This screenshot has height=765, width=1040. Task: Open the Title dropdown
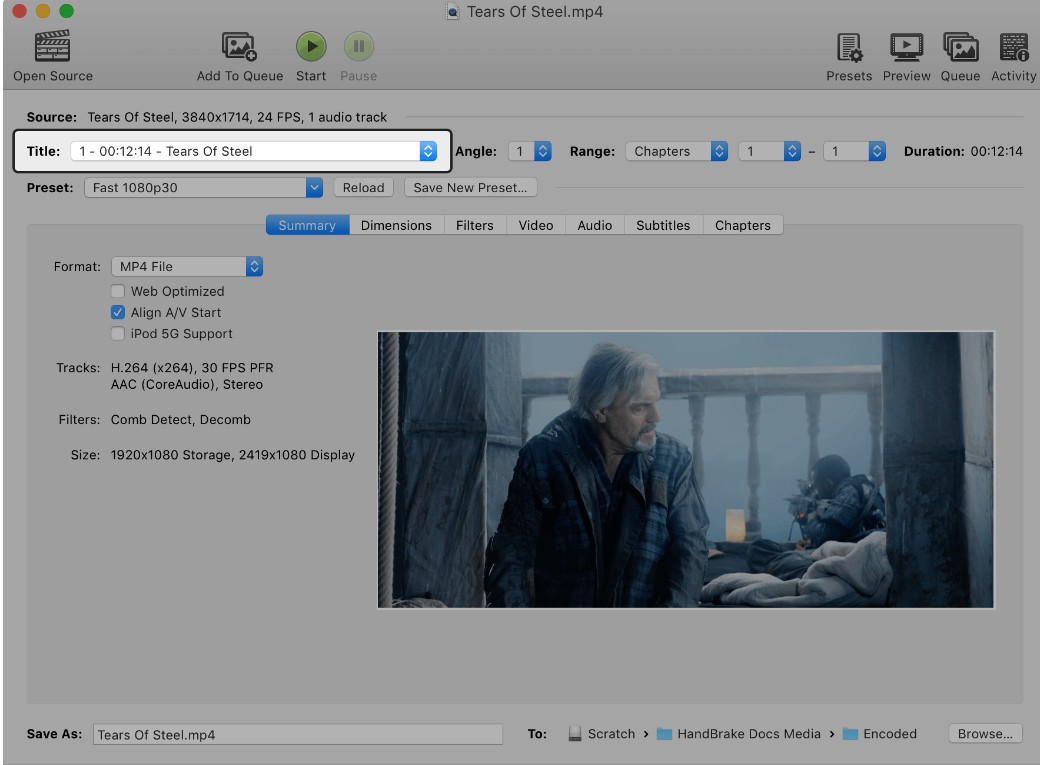[x=253, y=151]
